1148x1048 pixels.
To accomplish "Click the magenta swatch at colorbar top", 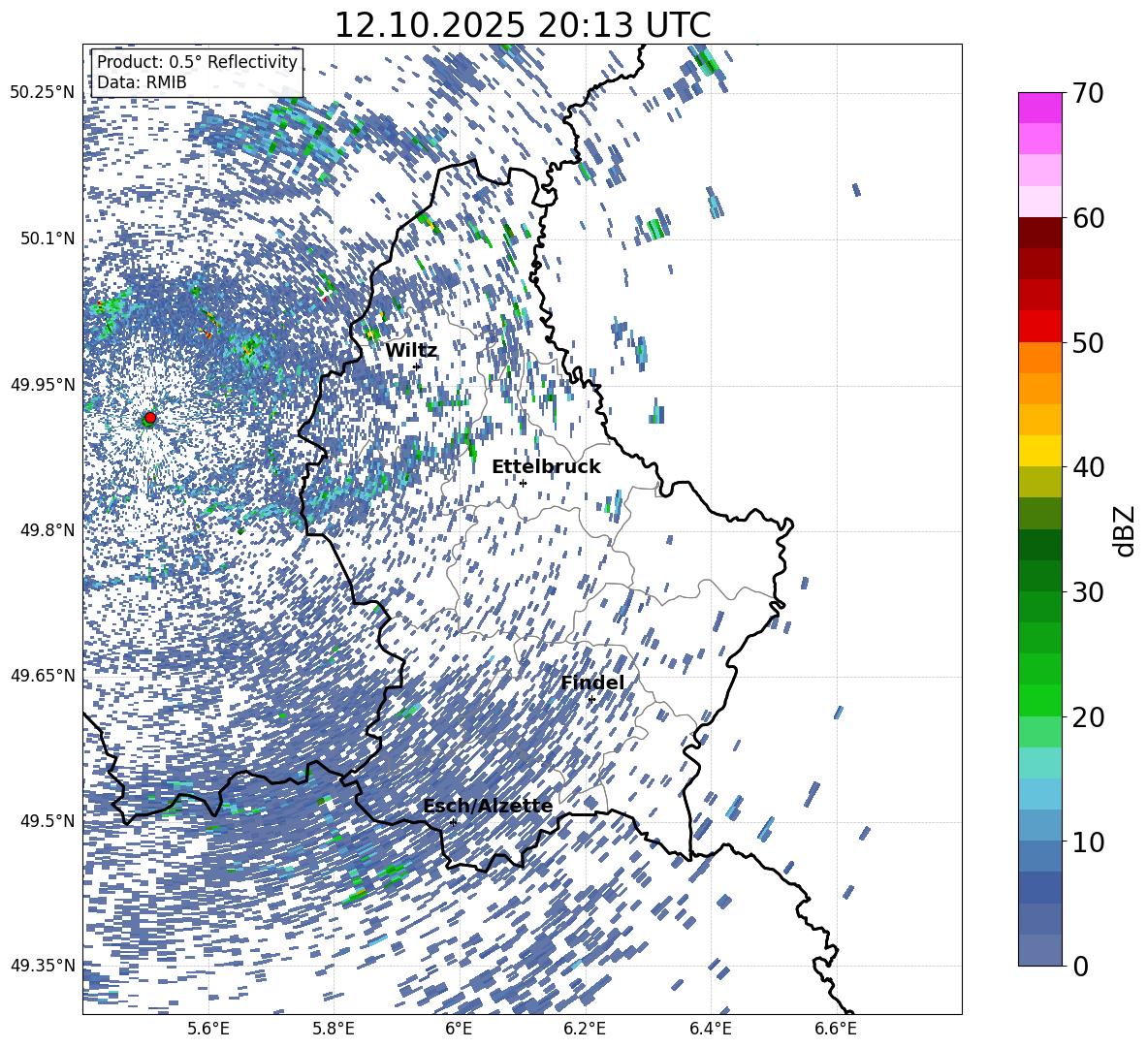I will coord(1039,109).
